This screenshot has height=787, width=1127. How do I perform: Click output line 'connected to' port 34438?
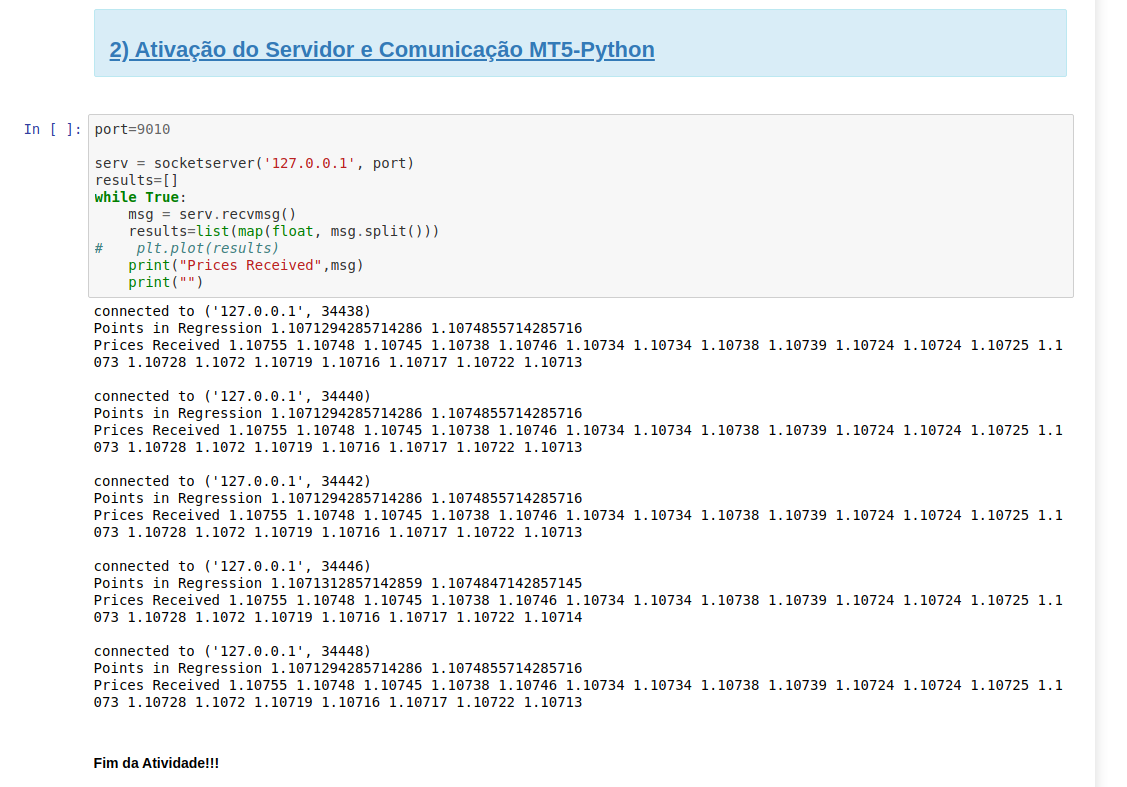pos(232,311)
